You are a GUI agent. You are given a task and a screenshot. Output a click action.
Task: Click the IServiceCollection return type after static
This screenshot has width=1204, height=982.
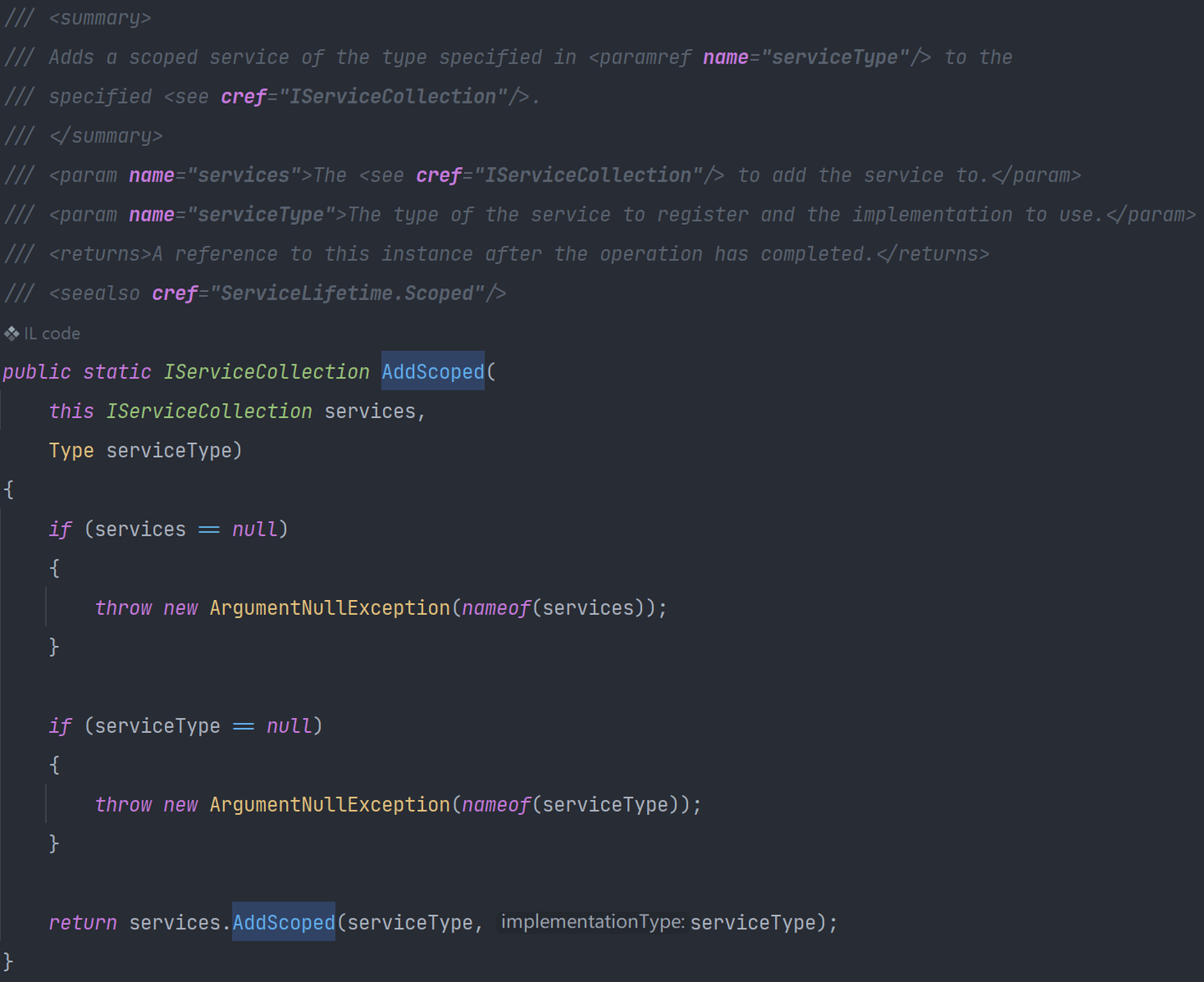266,372
